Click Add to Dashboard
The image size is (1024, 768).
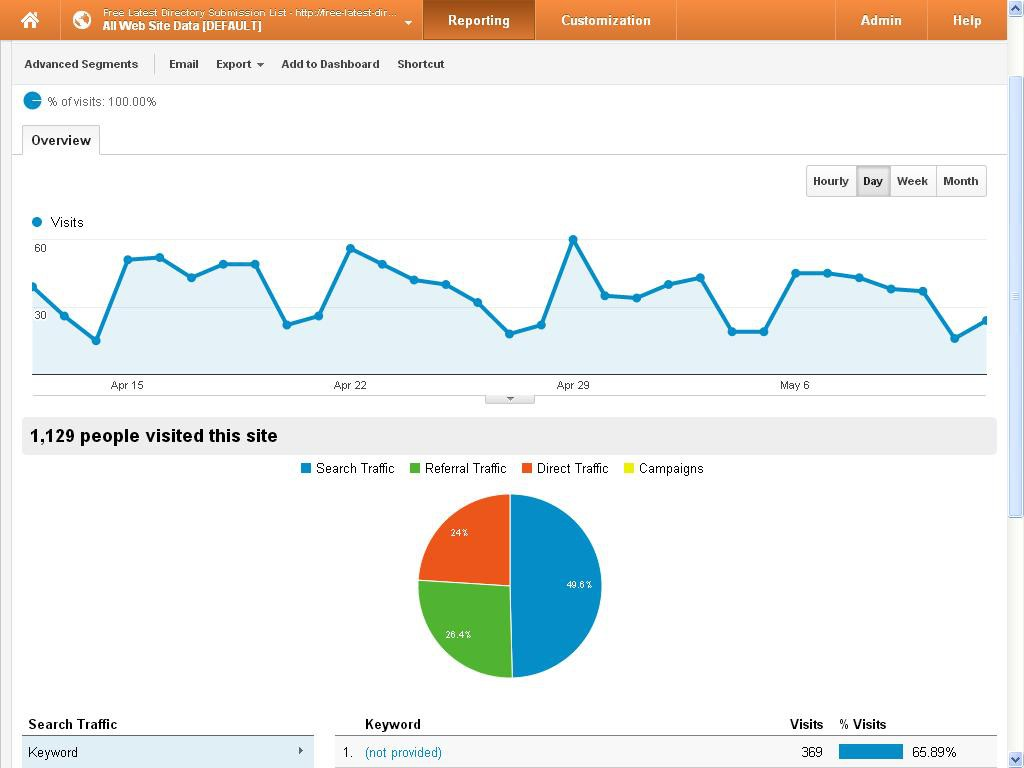[x=330, y=64]
